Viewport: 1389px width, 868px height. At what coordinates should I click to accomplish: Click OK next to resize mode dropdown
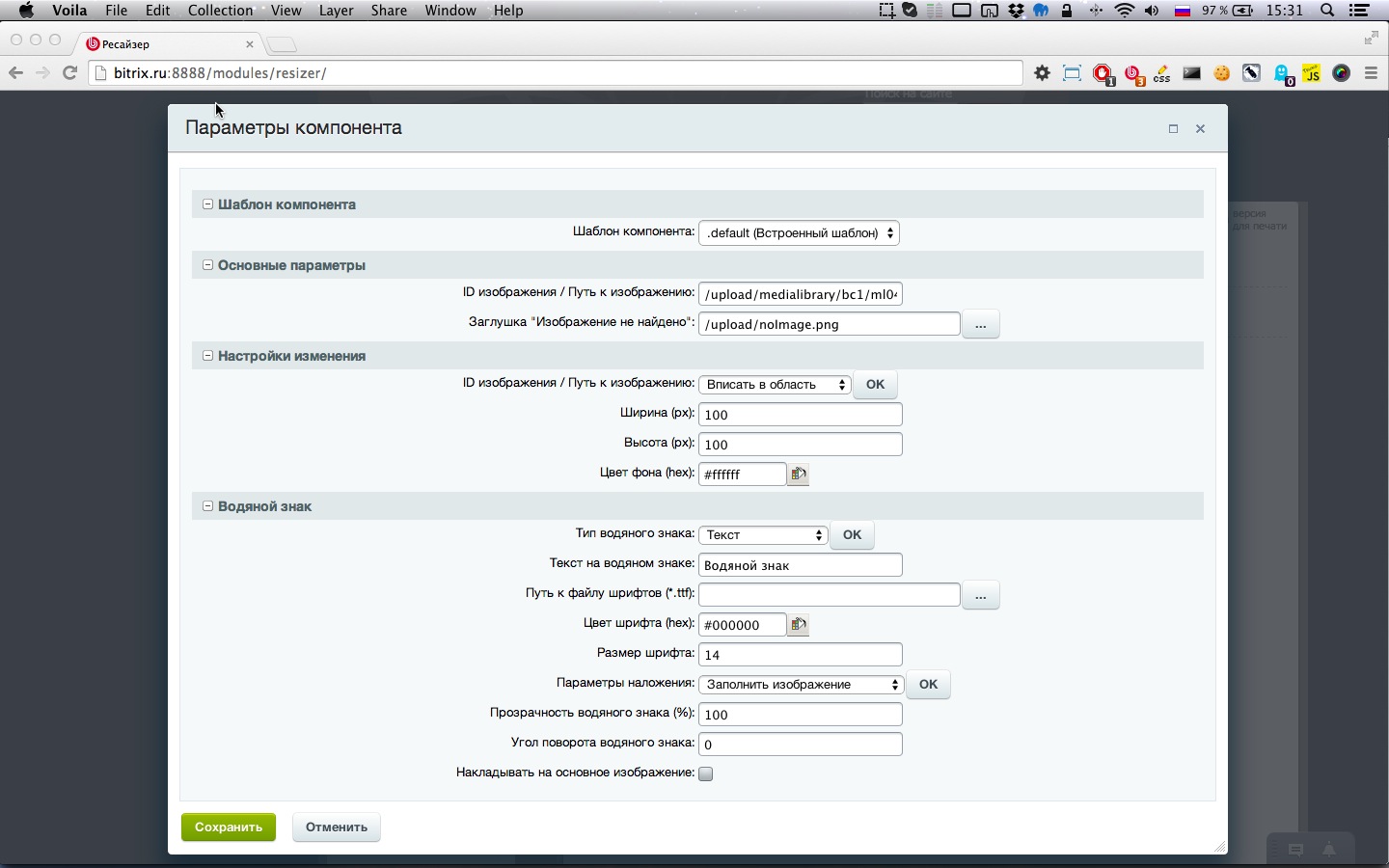click(x=875, y=385)
